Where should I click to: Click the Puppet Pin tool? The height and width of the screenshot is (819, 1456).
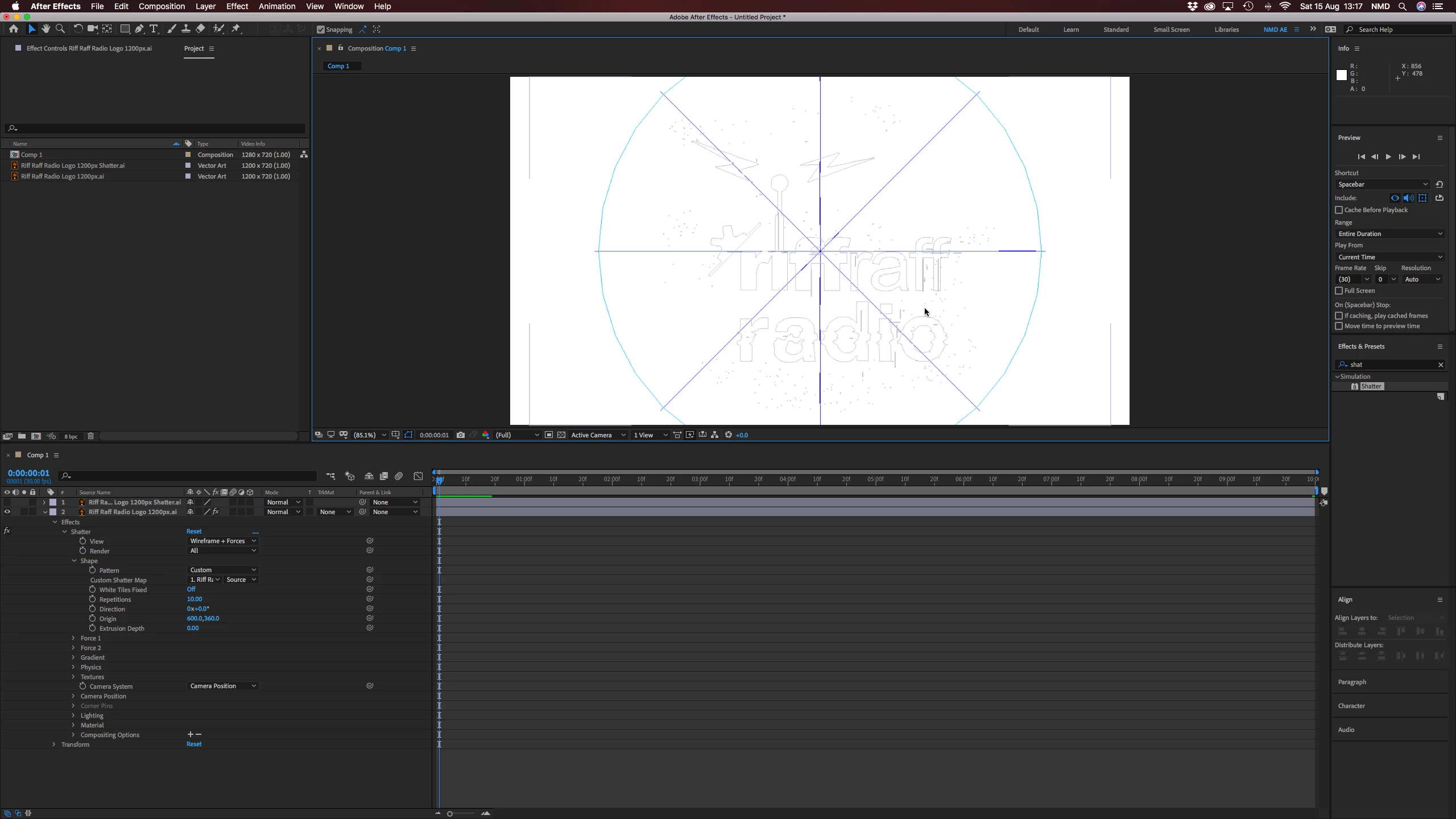pos(236,29)
